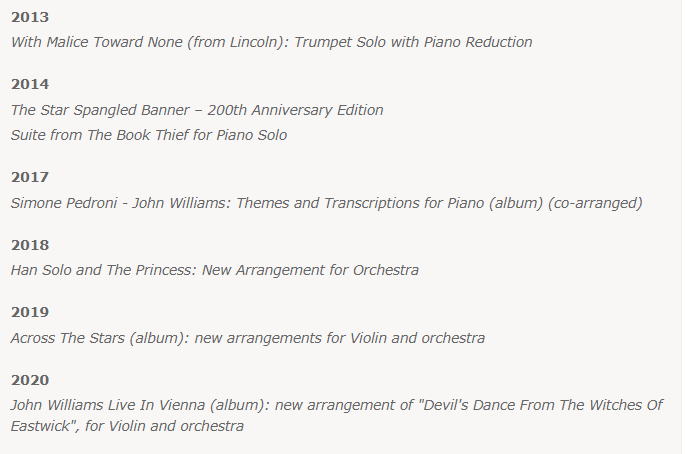Click Trumpet Solo with Piano Reduction text

413,42
